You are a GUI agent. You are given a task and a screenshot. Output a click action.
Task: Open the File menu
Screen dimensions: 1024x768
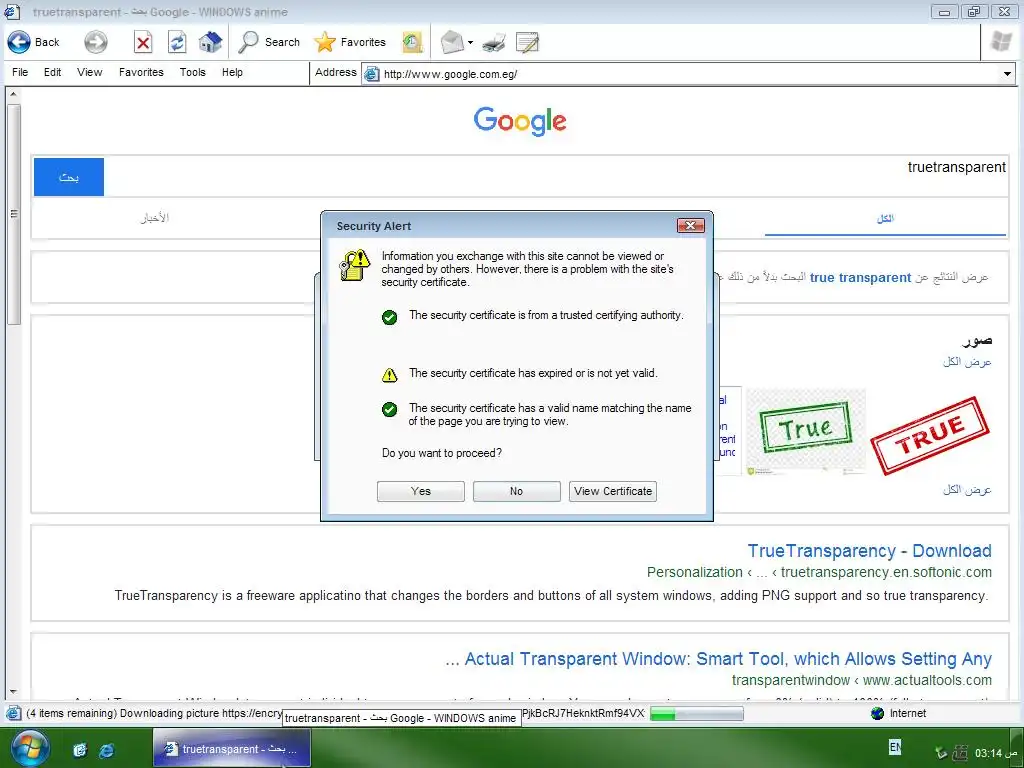[20, 72]
